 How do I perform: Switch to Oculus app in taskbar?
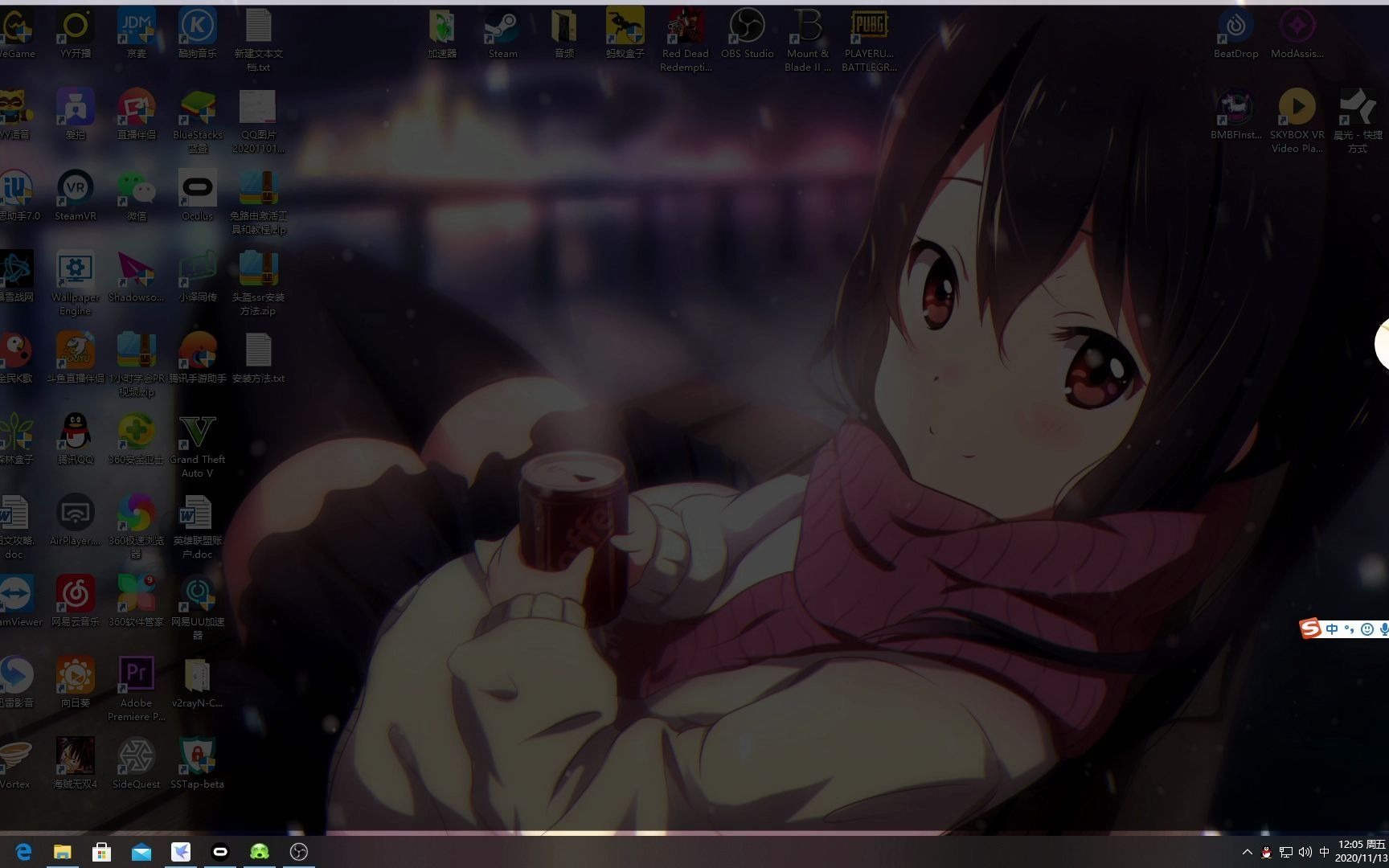[220, 852]
